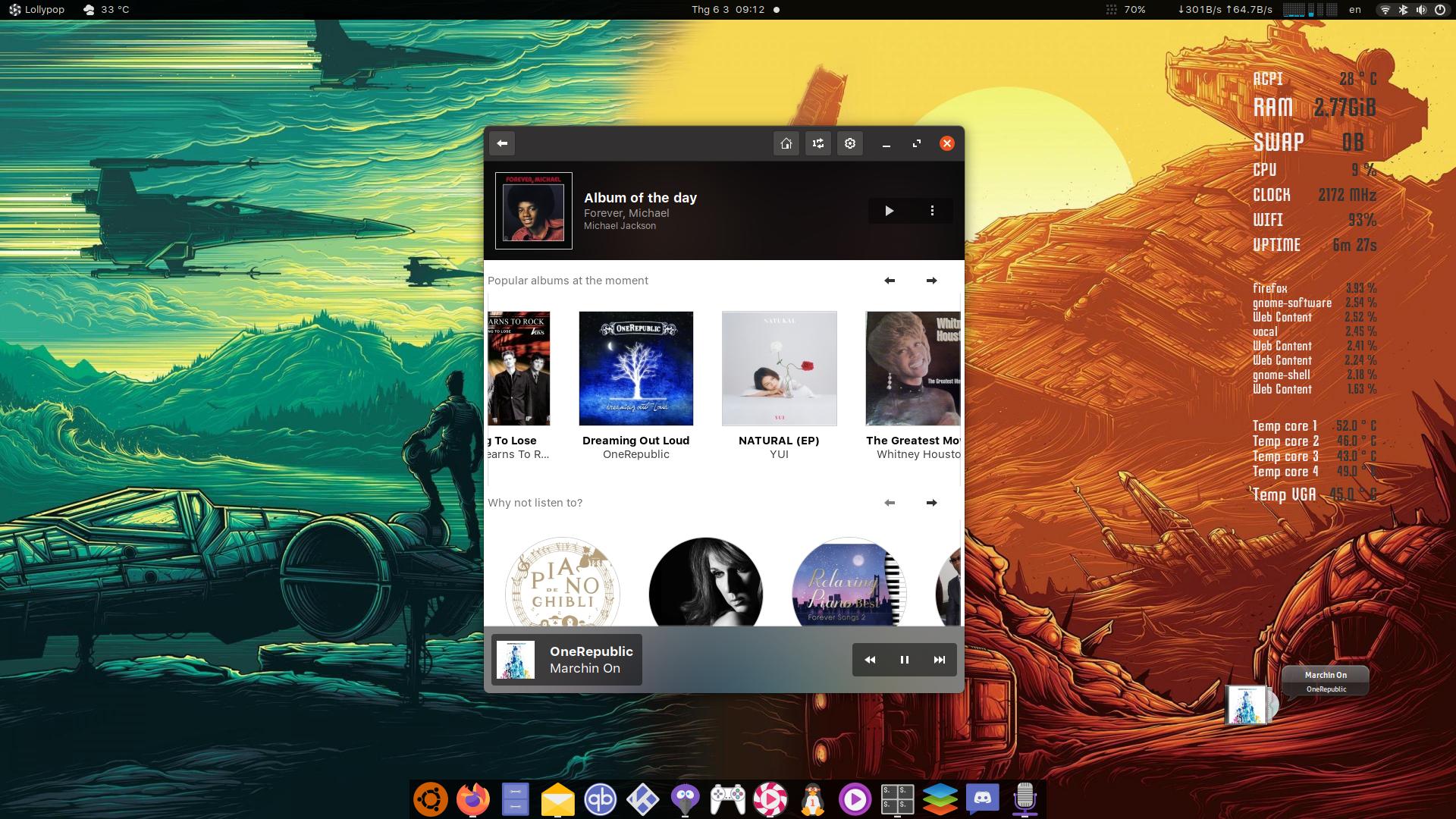Open the yellow mail envelope app

[x=557, y=799]
